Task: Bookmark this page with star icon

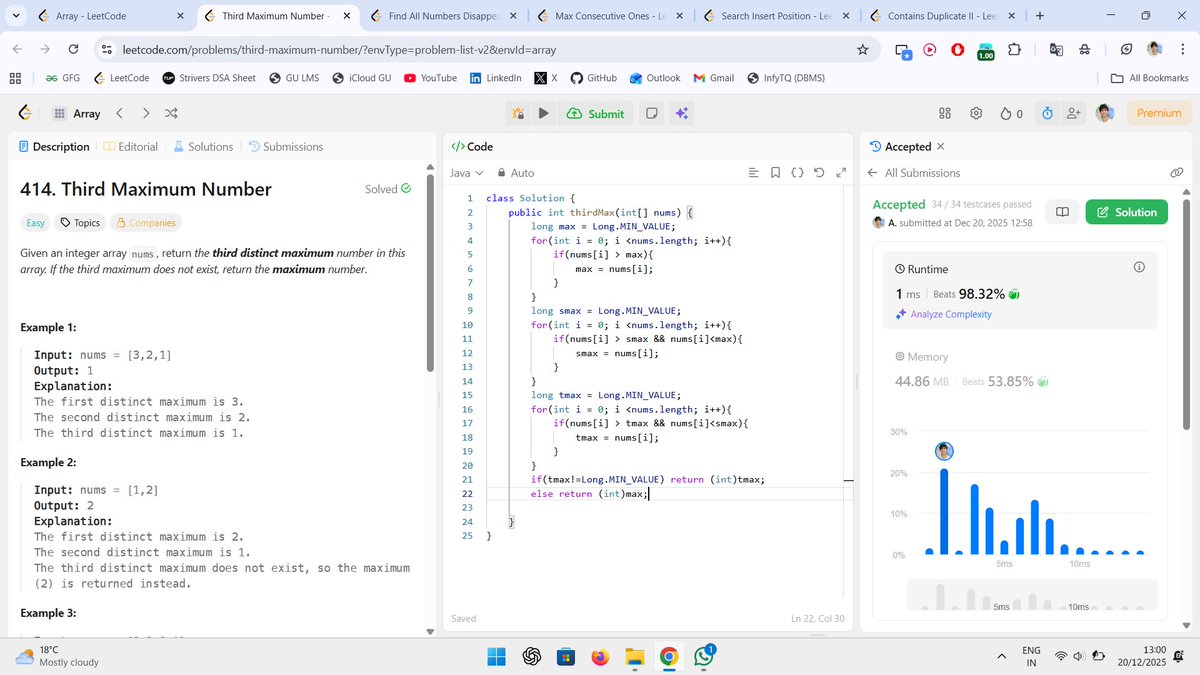Action: (x=862, y=49)
